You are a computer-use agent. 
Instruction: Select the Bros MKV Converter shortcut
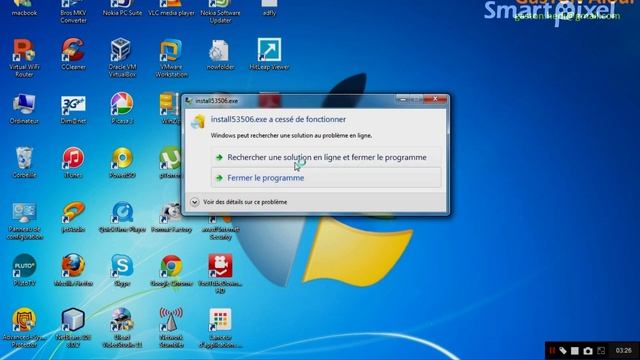(73, 12)
